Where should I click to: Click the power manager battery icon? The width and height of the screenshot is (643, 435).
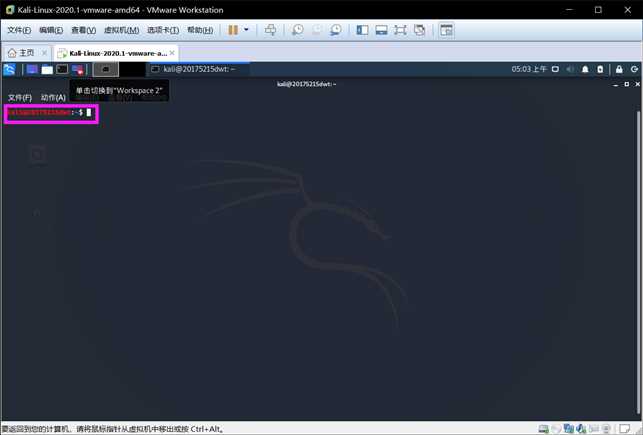pyautogui.click(x=600, y=69)
